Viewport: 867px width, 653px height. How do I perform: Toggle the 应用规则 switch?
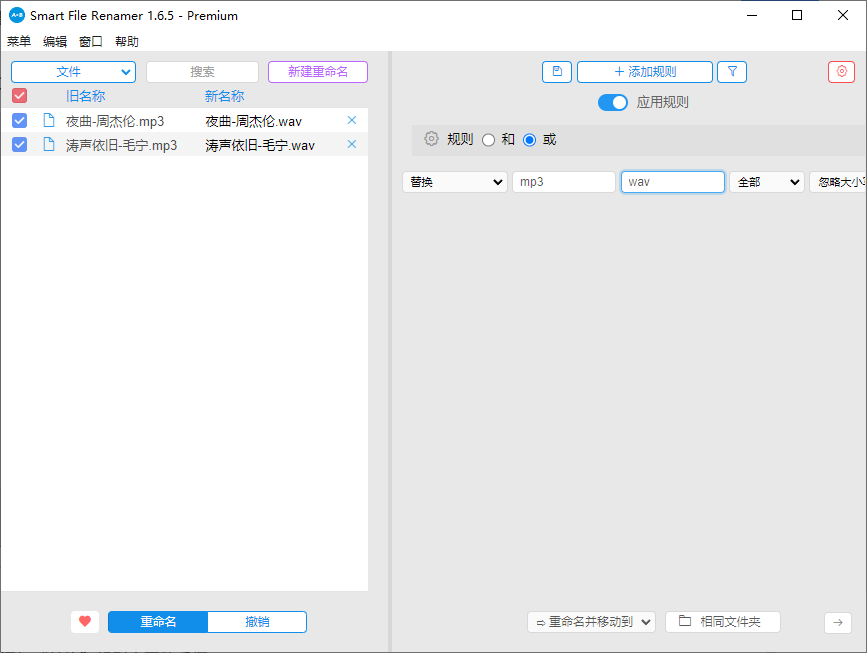(613, 102)
